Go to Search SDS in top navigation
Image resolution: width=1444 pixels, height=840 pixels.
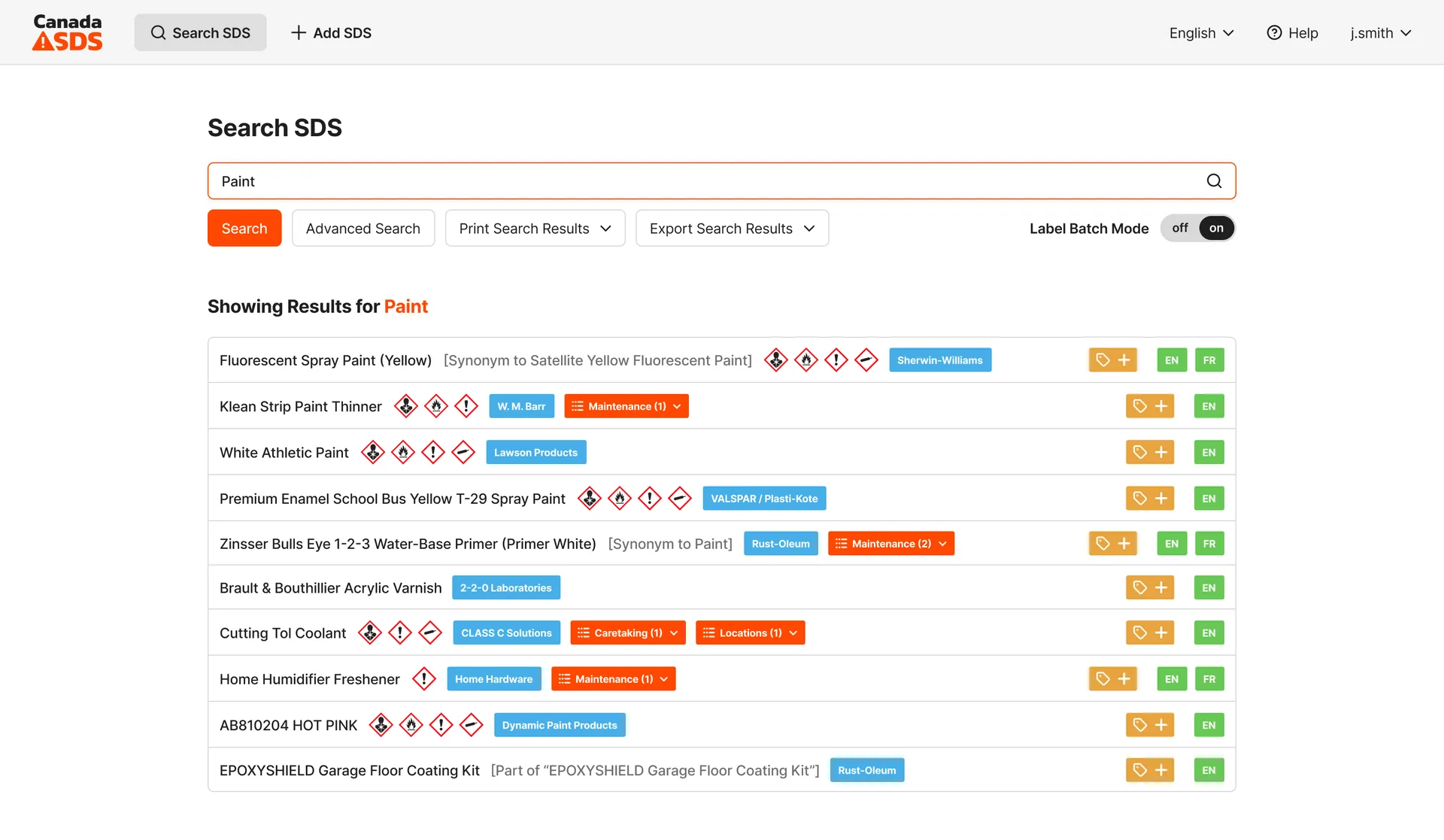click(200, 32)
